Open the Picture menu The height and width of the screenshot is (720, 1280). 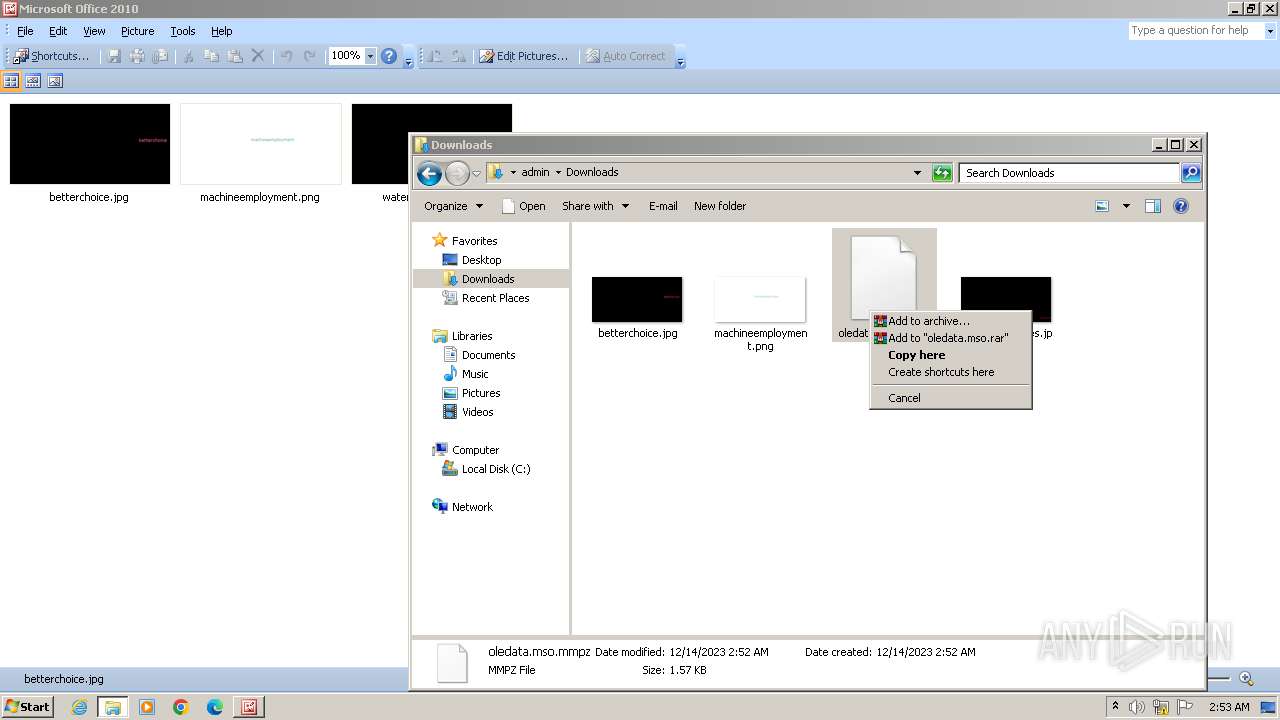click(137, 31)
